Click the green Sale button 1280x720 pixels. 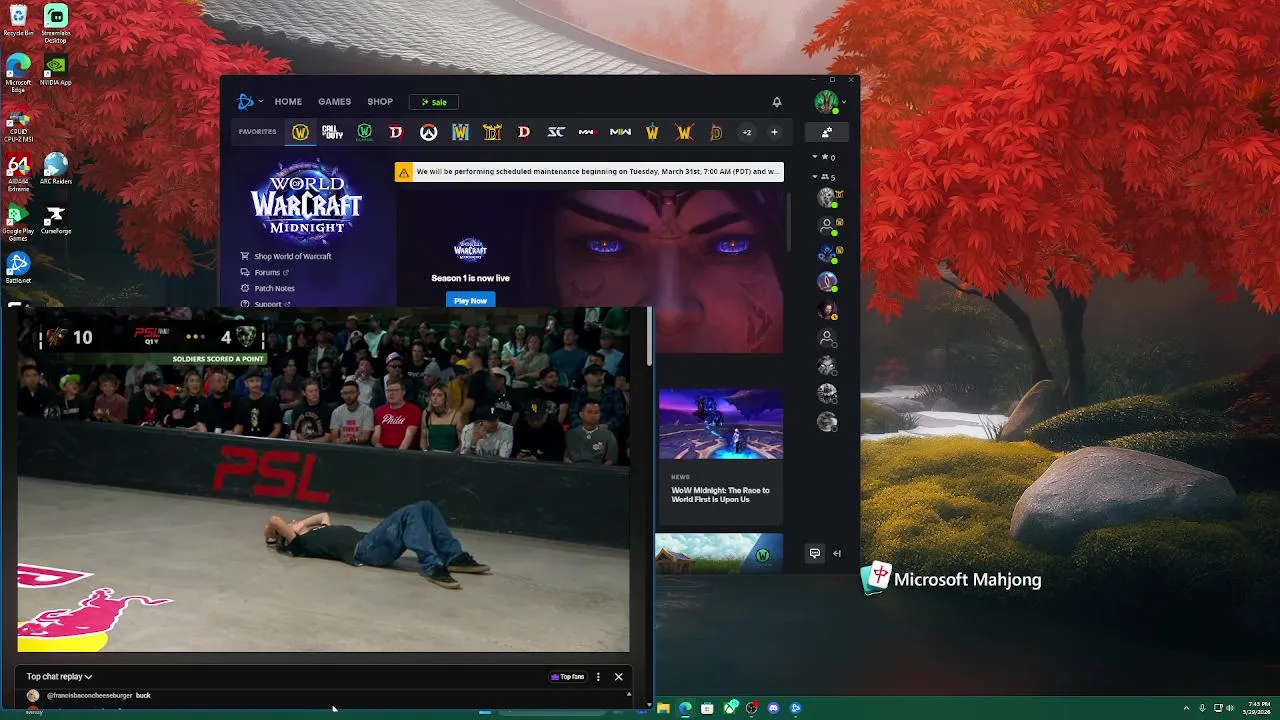434,102
